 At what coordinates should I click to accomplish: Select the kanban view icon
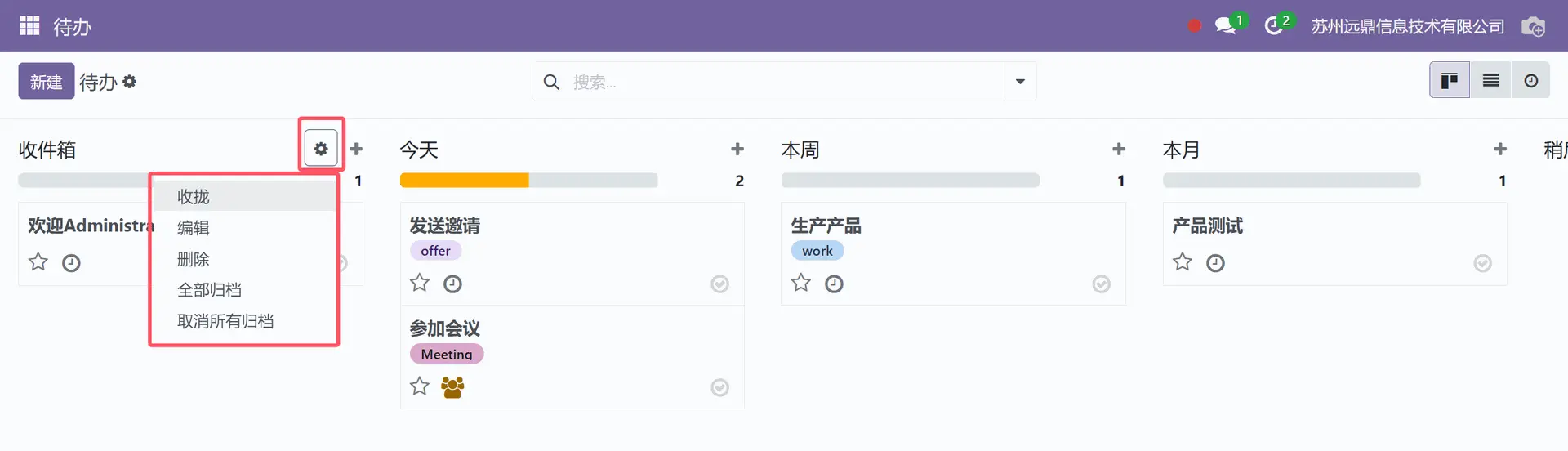(1450, 81)
